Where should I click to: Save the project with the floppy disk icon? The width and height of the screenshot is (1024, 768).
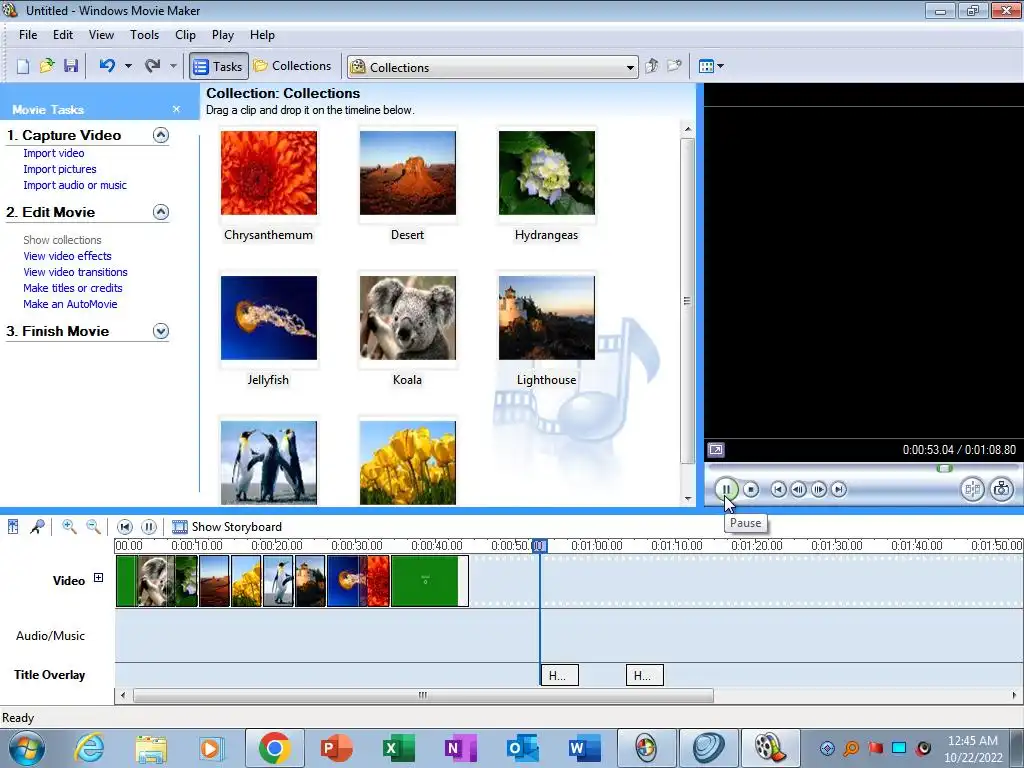[71, 66]
